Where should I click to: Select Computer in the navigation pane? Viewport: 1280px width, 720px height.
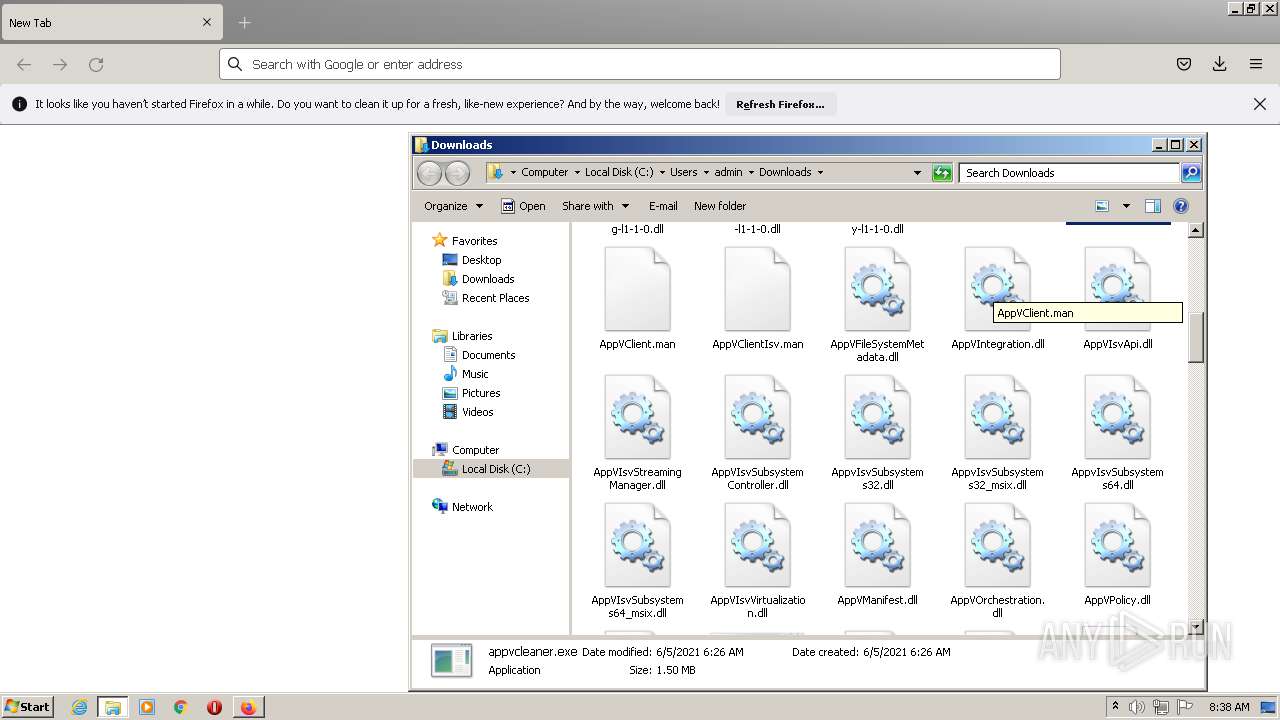coord(475,450)
